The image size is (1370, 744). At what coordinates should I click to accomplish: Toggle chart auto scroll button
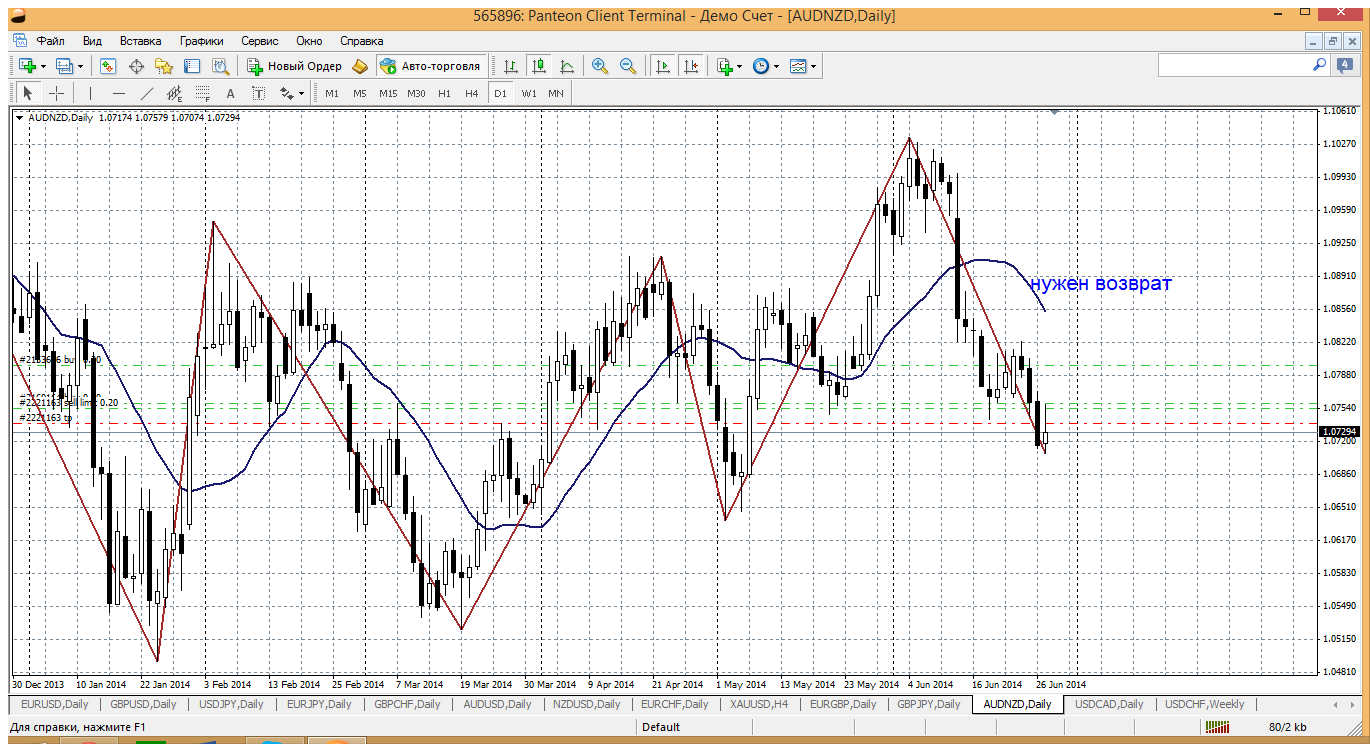pos(662,66)
